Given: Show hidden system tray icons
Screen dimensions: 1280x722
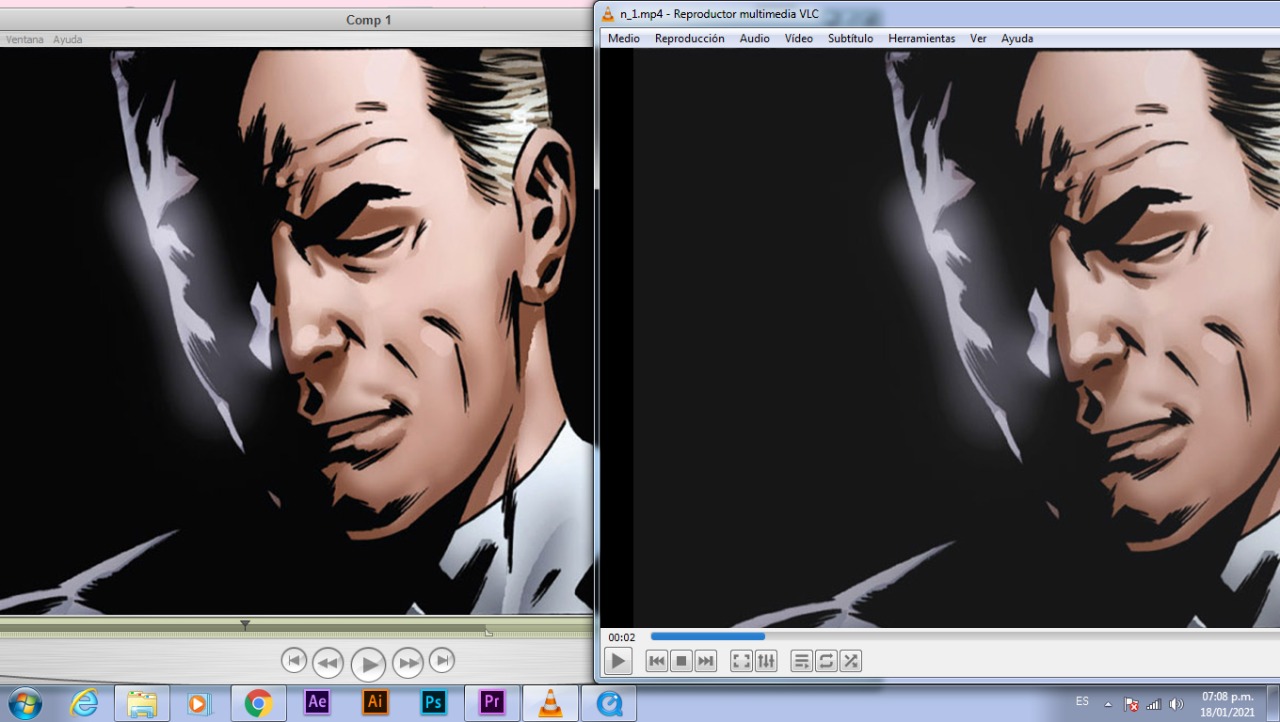Looking at the screenshot, I should click(x=1108, y=704).
